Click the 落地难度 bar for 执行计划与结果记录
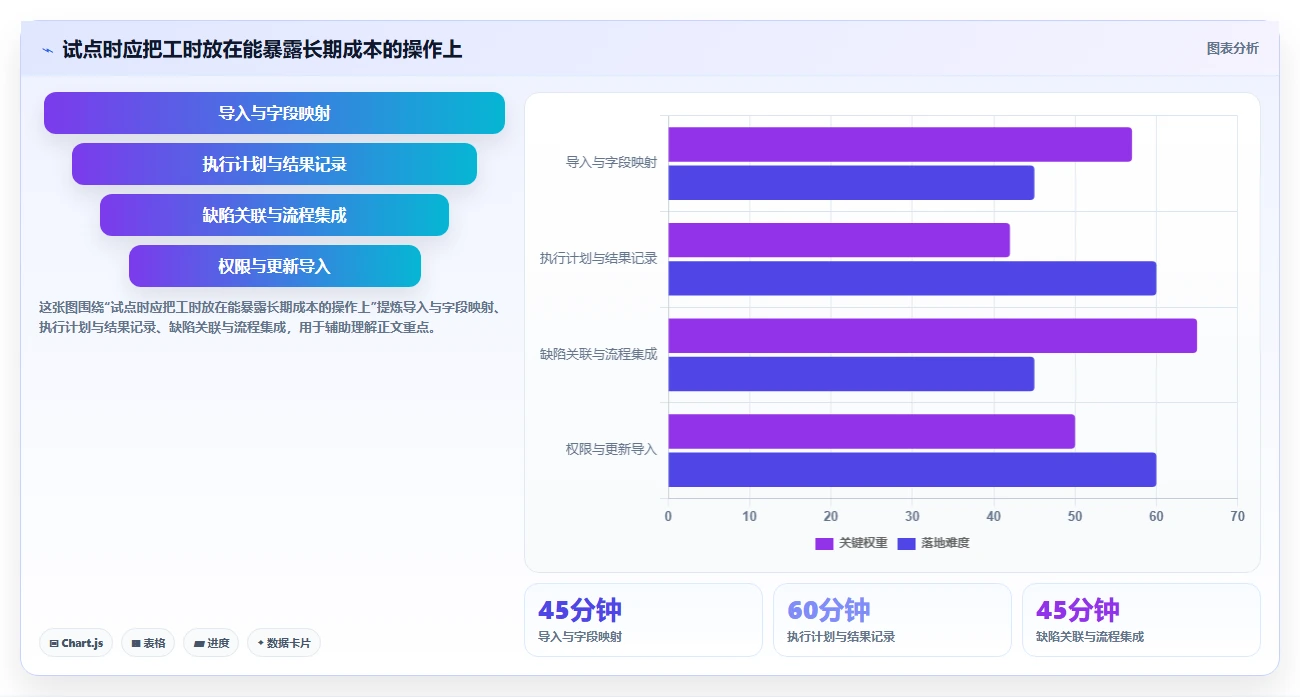 pyautogui.click(x=912, y=278)
